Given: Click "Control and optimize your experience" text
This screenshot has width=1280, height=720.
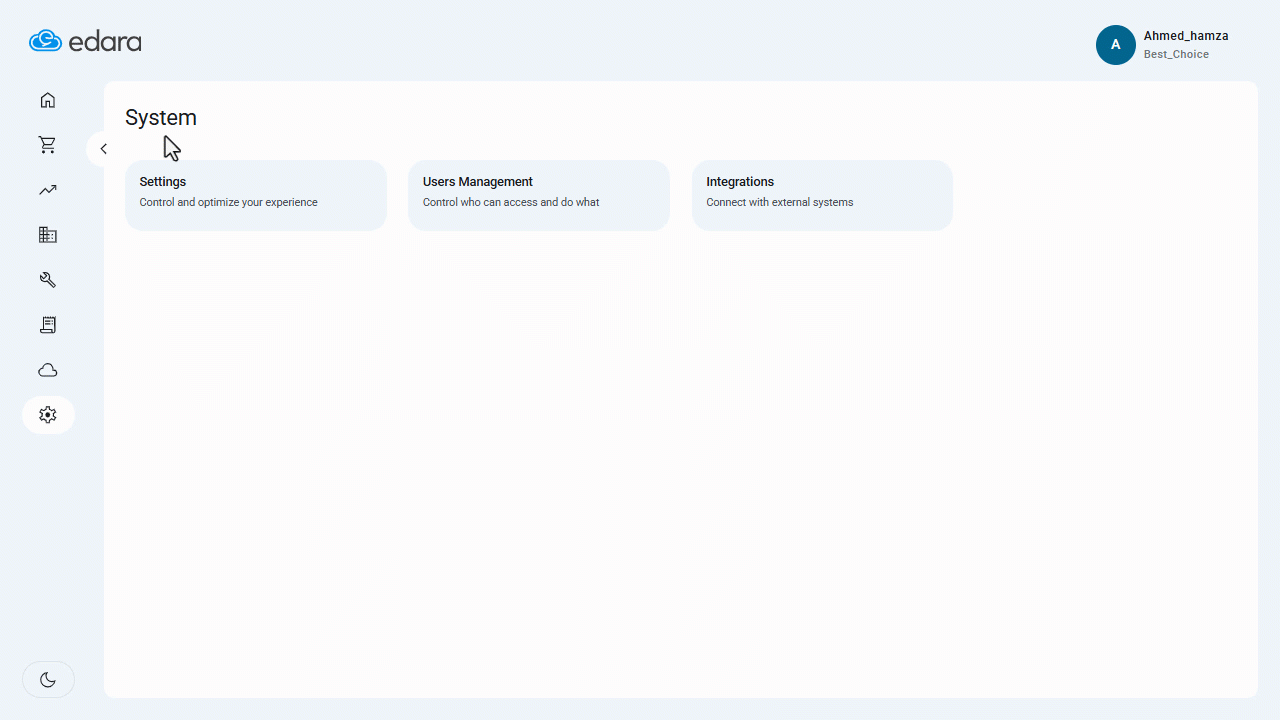Looking at the screenshot, I should coord(228,202).
